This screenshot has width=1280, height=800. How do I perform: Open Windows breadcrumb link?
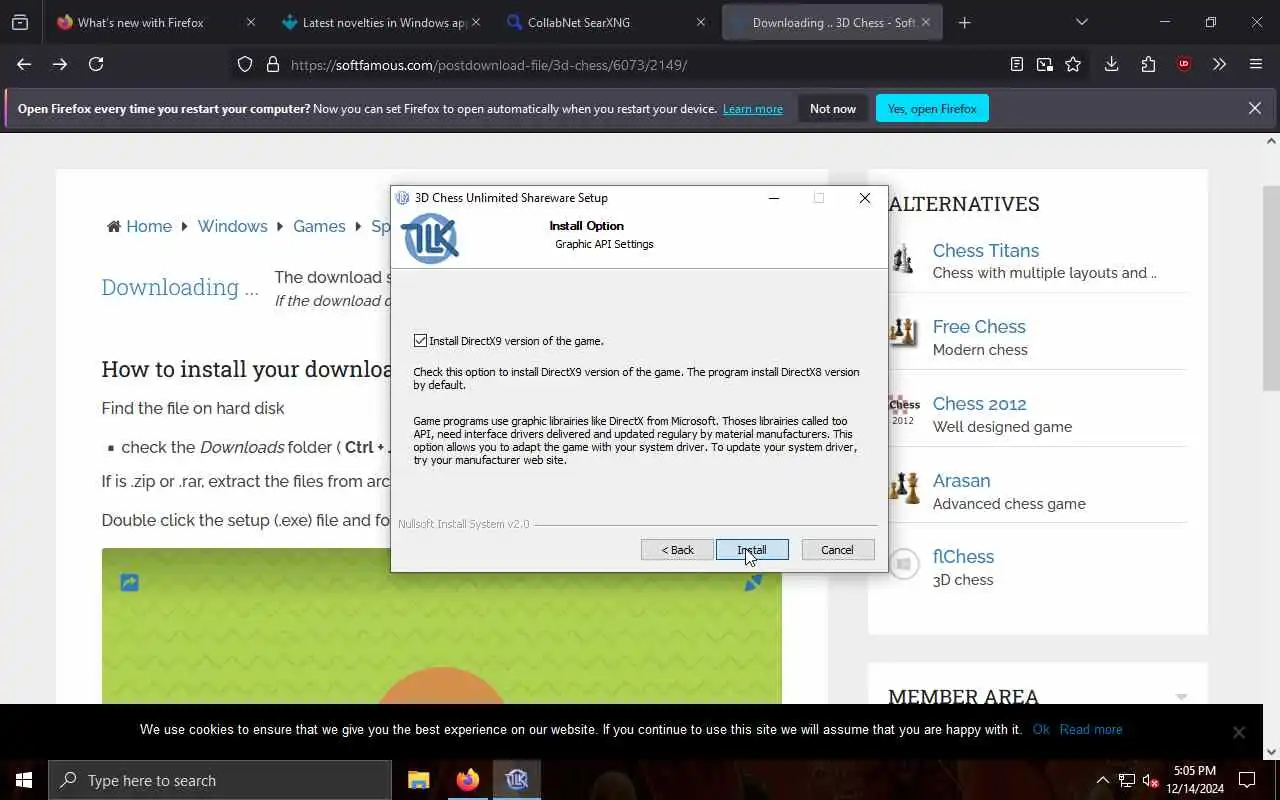coord(233,226)
